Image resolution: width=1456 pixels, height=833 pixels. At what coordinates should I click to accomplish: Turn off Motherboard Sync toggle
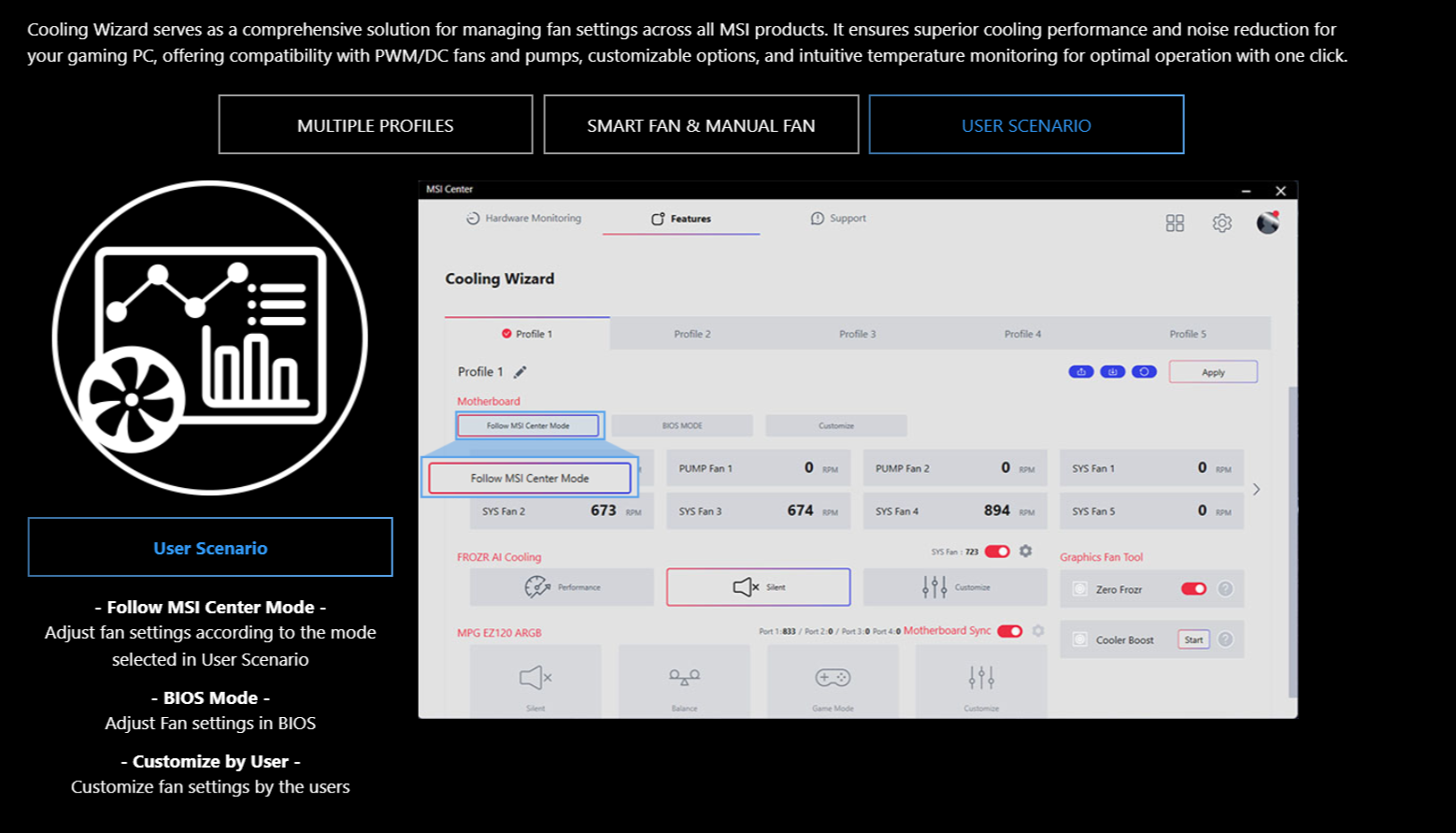[1009, 631]
